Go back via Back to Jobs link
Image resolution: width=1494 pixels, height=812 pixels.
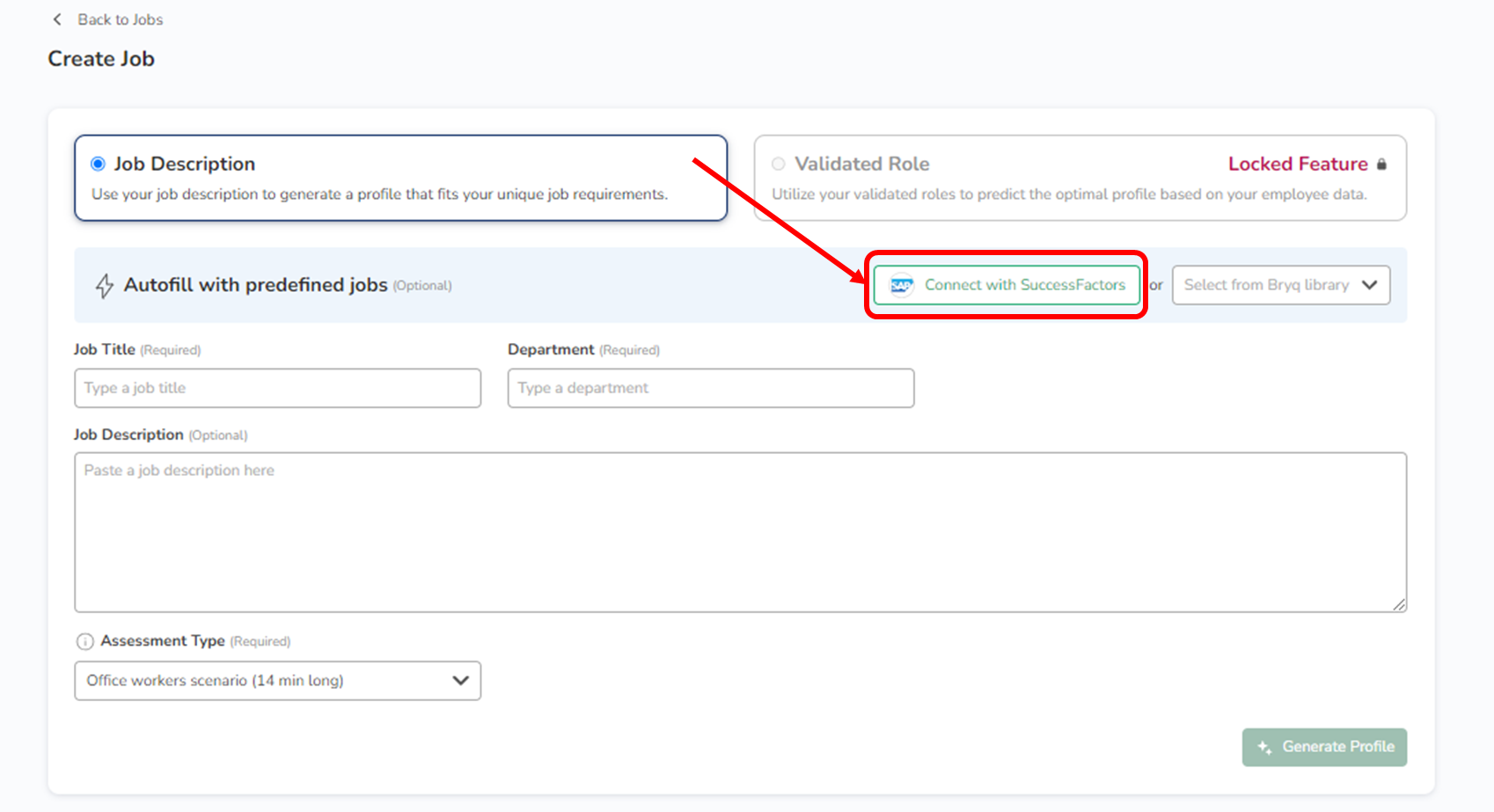pyautogui.click(x=120, y=19)
